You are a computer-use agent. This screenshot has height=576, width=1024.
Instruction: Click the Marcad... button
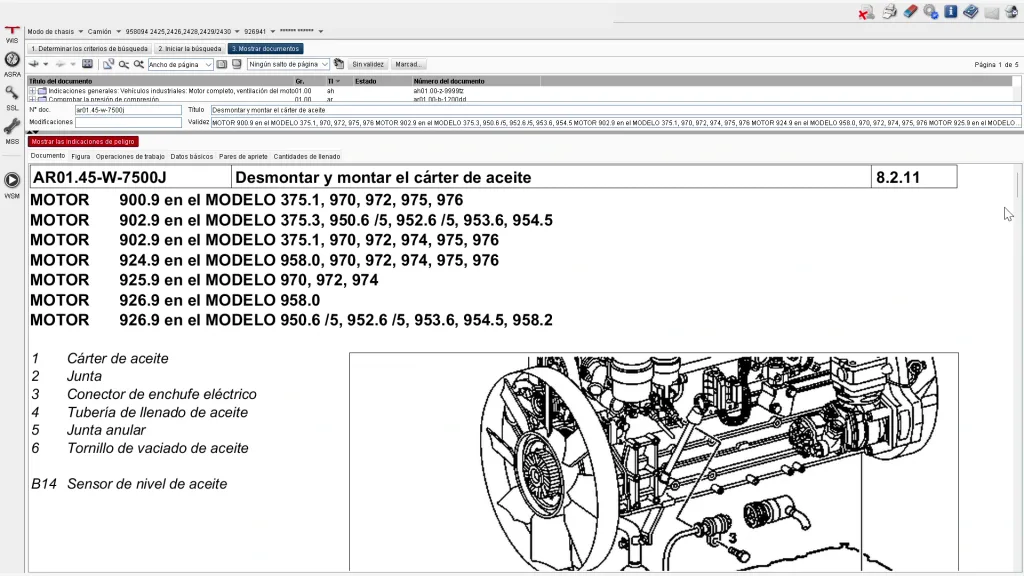pyautogui.click(x=409, y=64)
